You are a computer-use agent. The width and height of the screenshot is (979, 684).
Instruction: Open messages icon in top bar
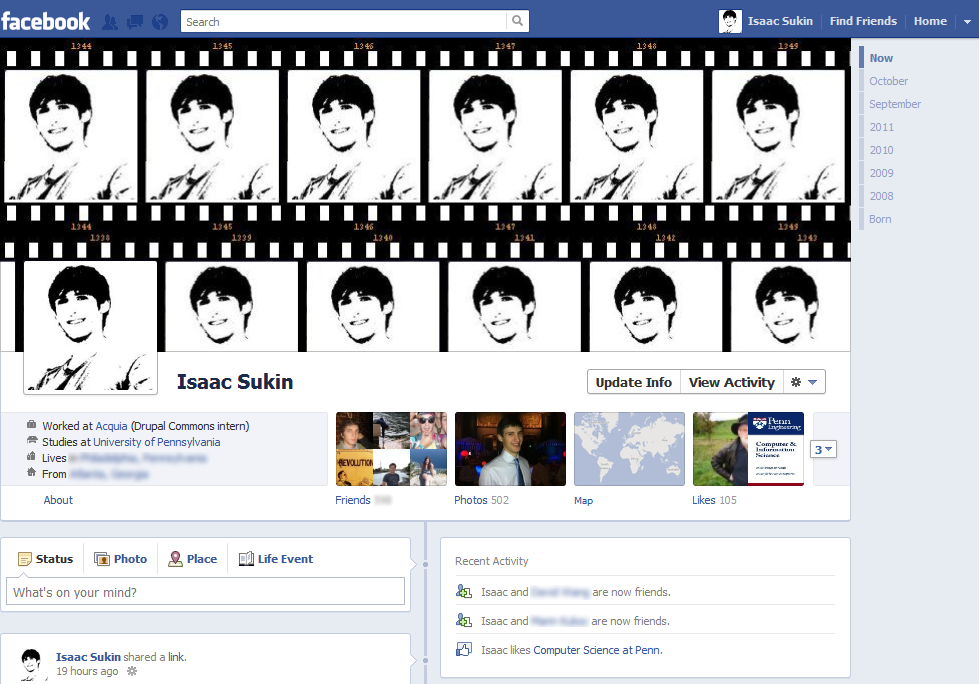tap(134, 20)
